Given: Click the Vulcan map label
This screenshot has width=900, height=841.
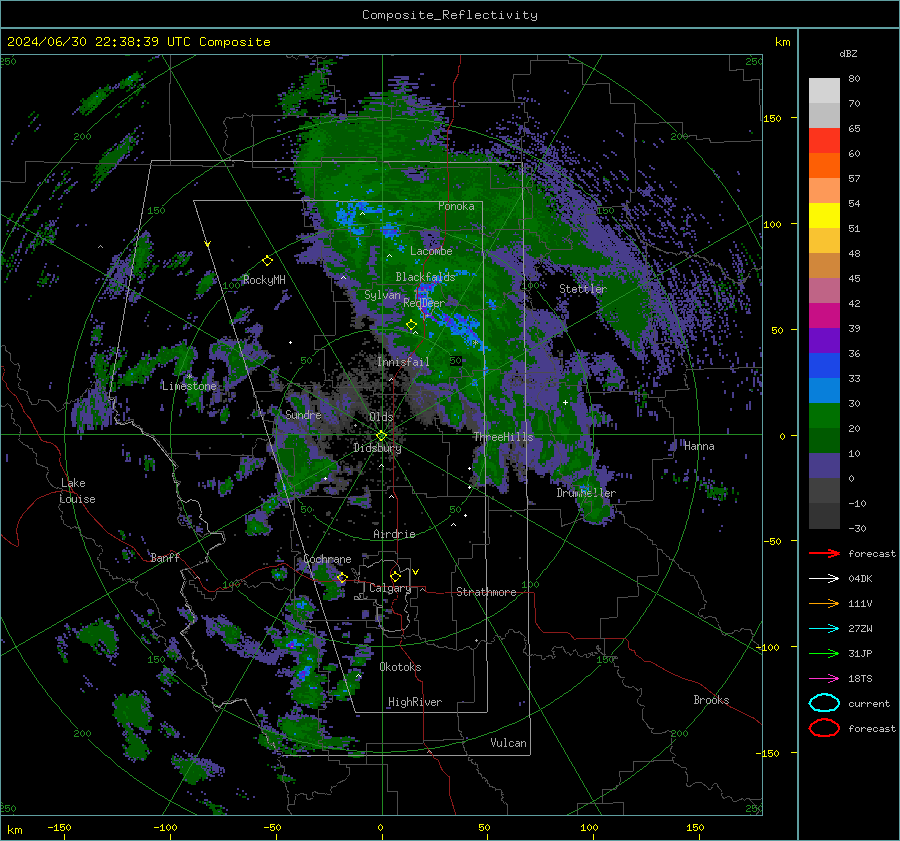Looking at the screenshot, I should [508, 743].
